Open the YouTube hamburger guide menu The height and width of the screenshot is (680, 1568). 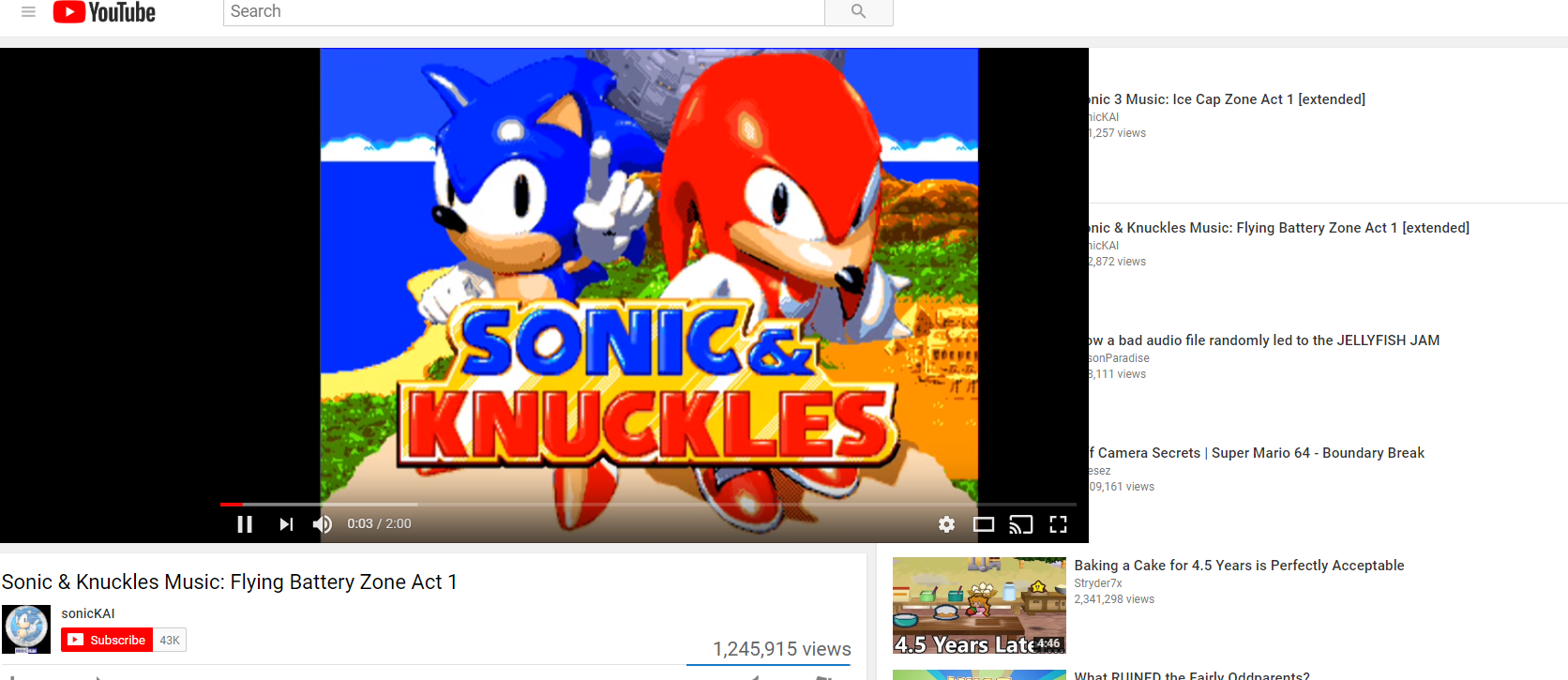tap(28, 11)
